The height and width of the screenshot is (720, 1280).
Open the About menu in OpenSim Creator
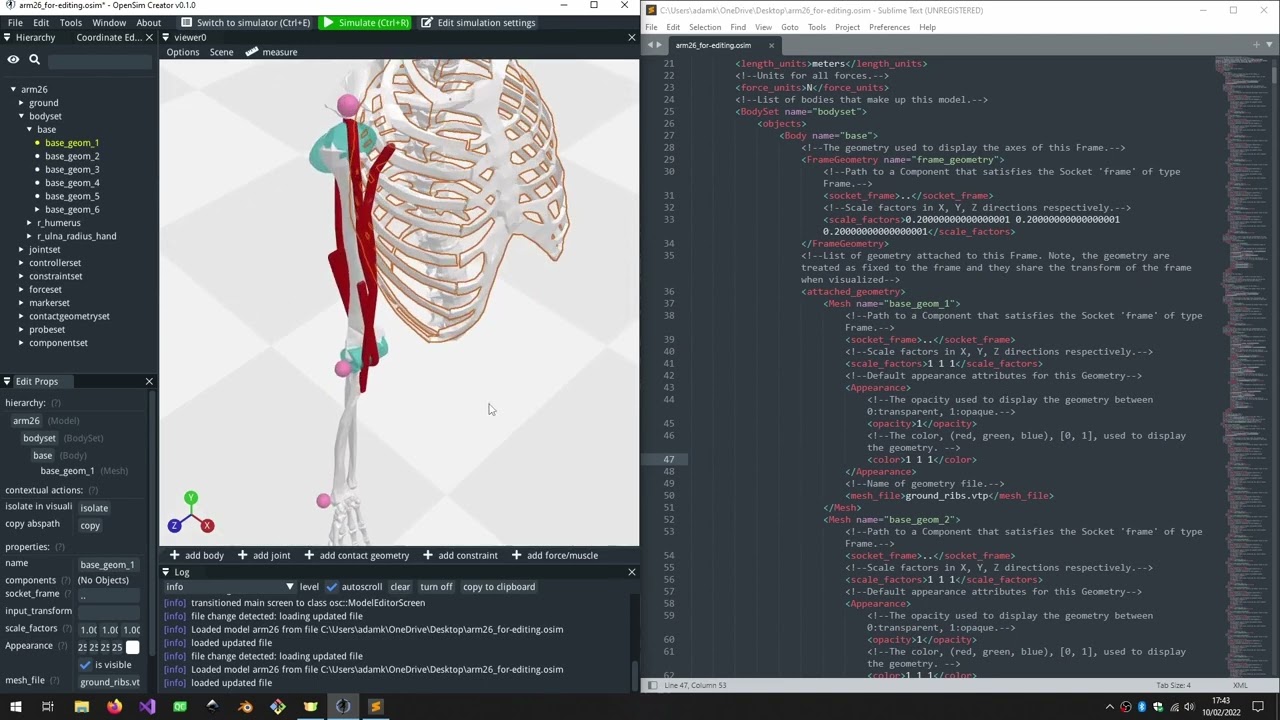pyautogui.click(x=148, y=22)
